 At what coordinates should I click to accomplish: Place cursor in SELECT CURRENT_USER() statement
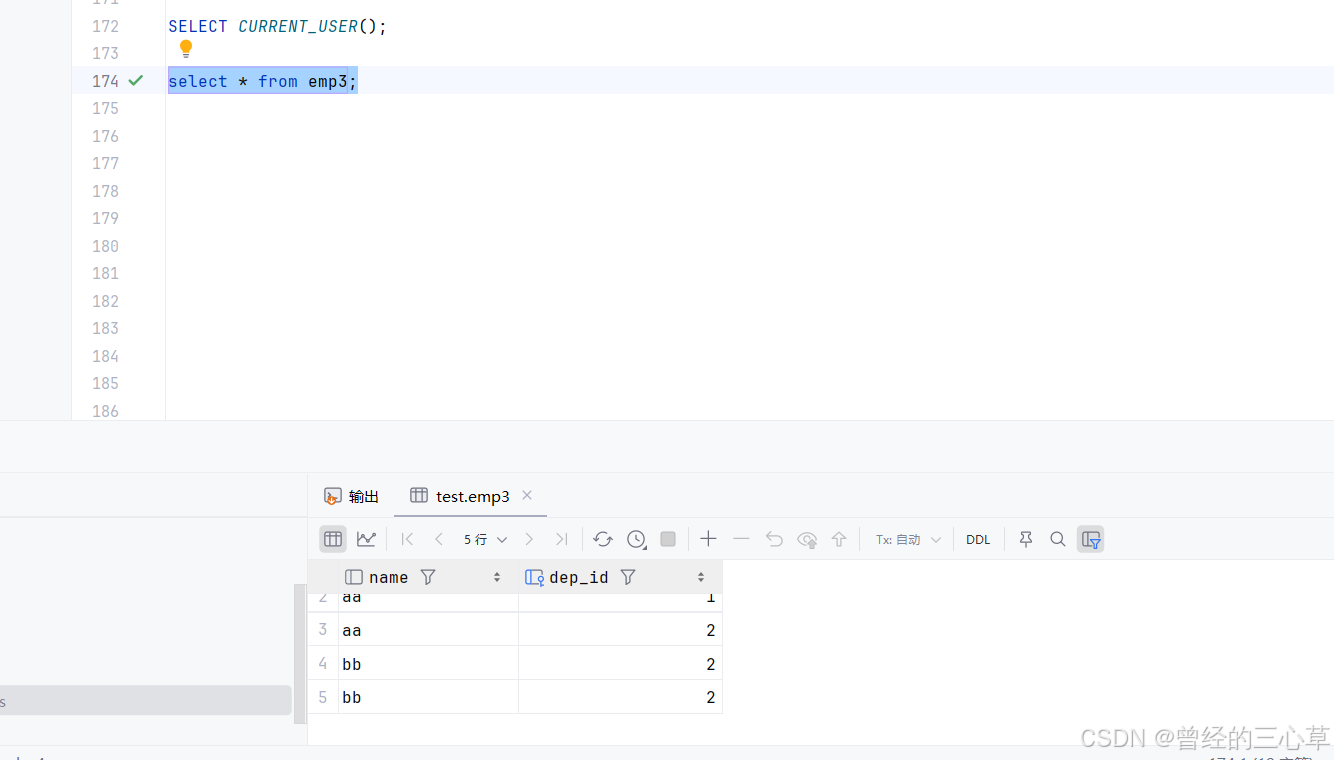[277, 26]
